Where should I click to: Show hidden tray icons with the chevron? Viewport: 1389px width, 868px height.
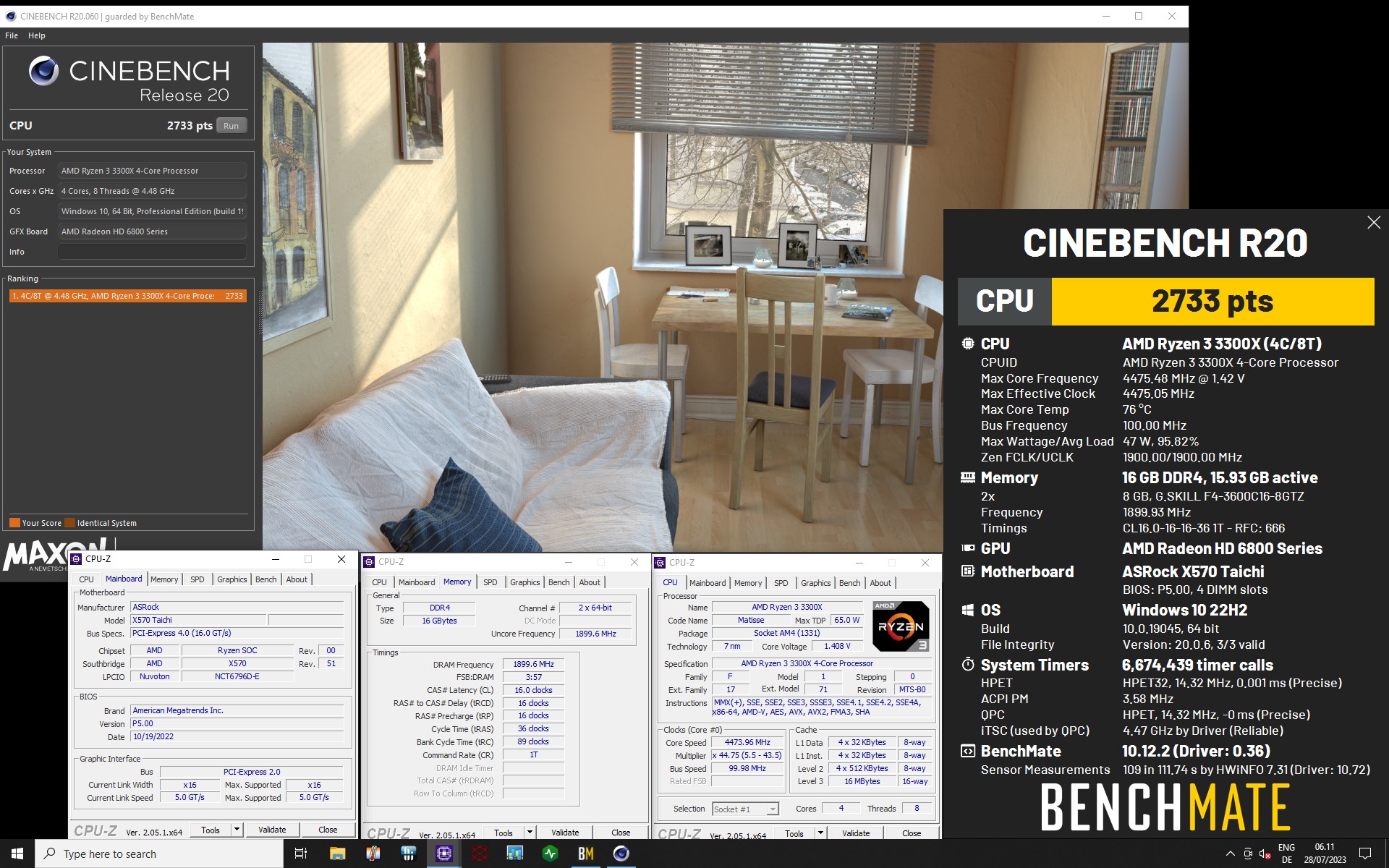[1230, 854]
